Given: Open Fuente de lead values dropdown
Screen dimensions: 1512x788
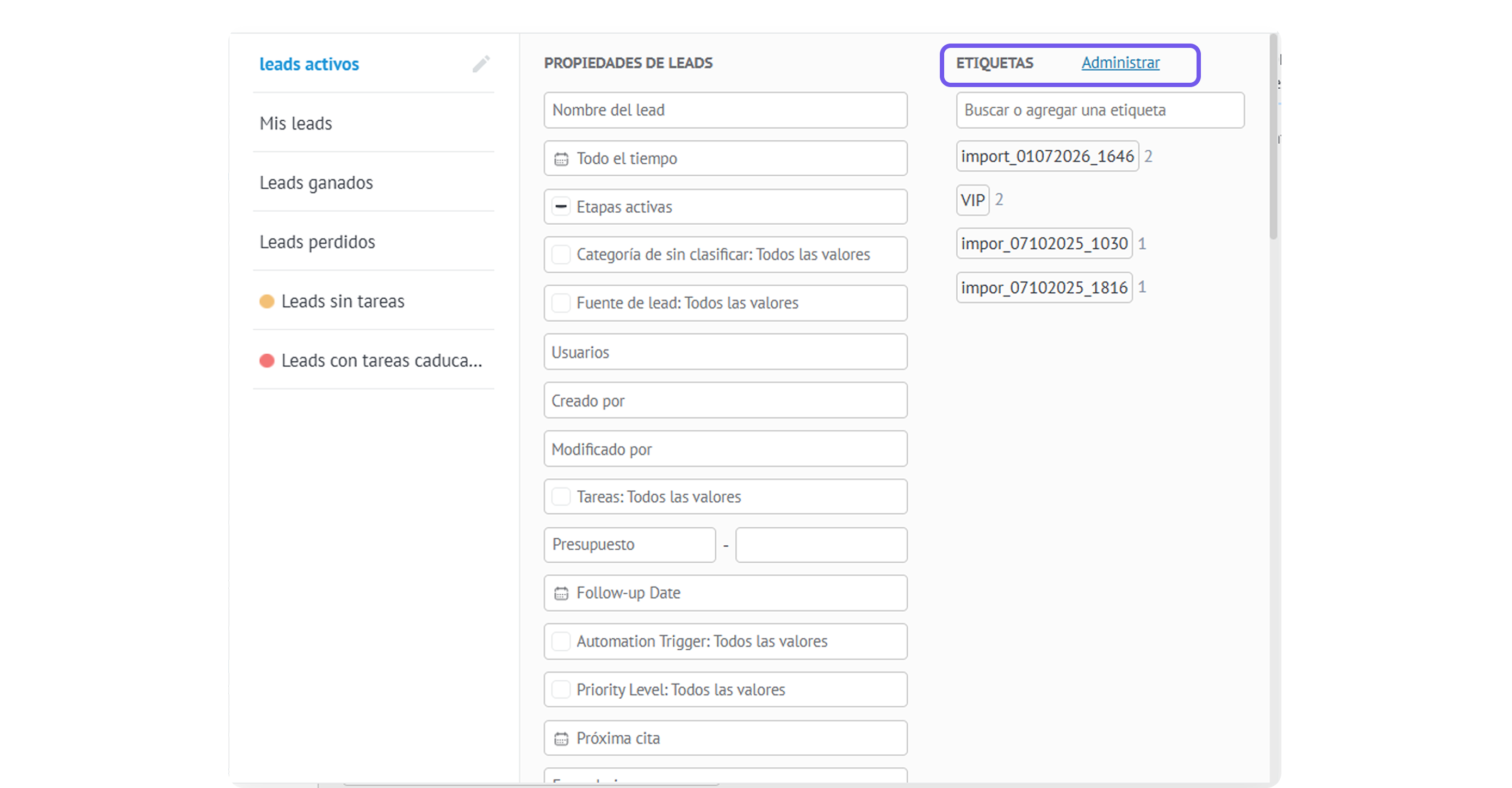Looking at the screenshot, I should (x=726, y=303).
